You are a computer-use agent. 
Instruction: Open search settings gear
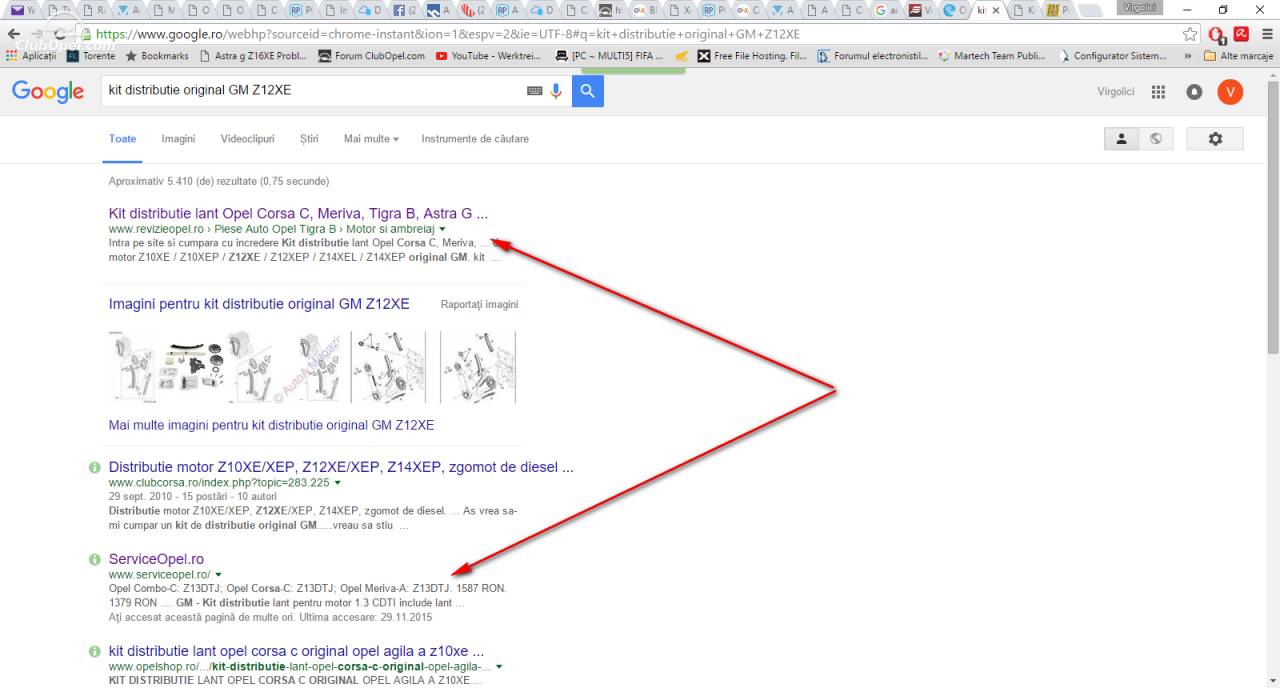1215,139
